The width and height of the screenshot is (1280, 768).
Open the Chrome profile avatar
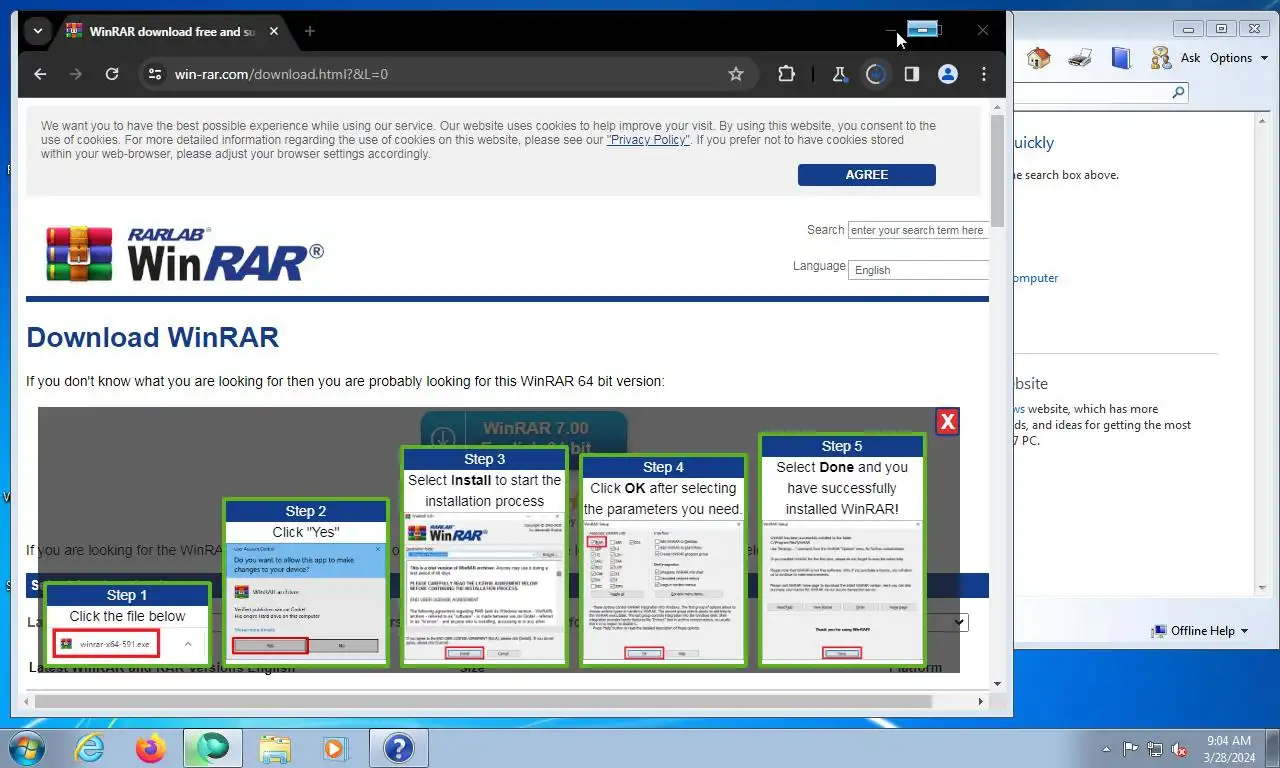[948, 74]
